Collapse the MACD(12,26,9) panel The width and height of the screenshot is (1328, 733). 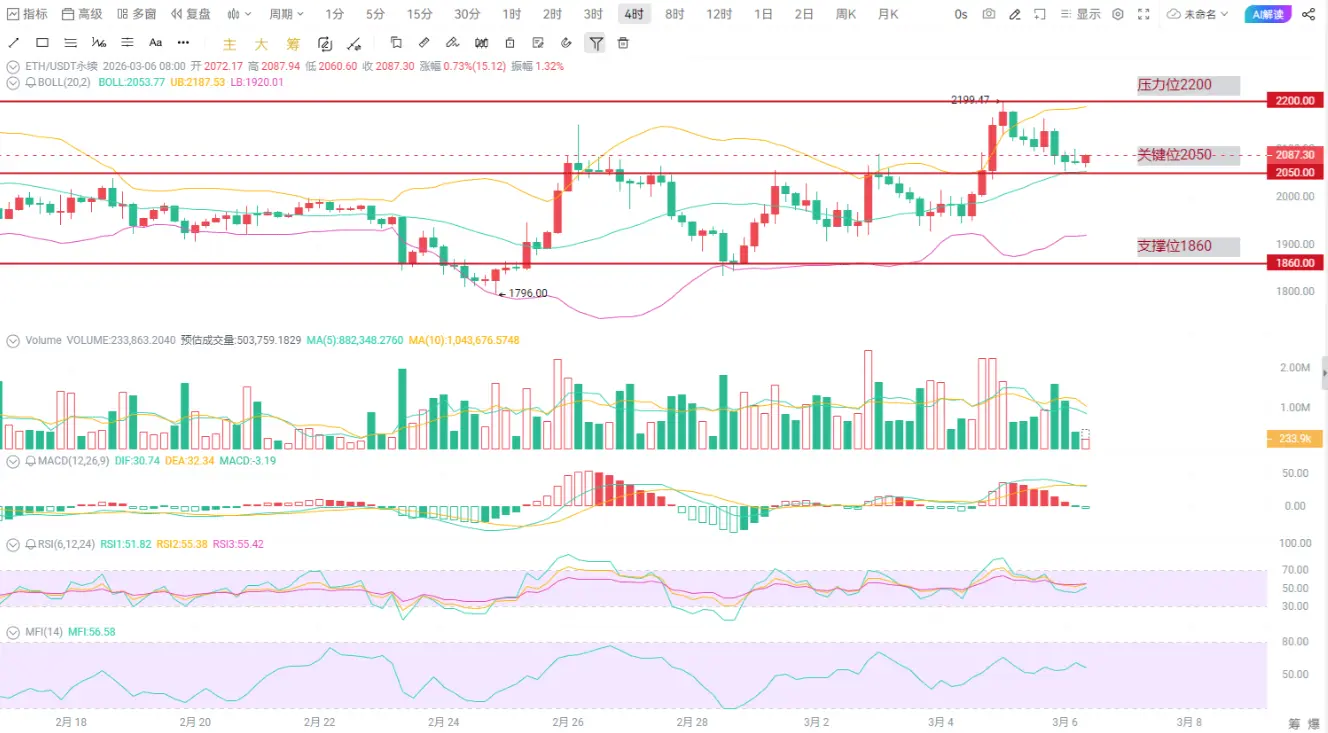13,461
